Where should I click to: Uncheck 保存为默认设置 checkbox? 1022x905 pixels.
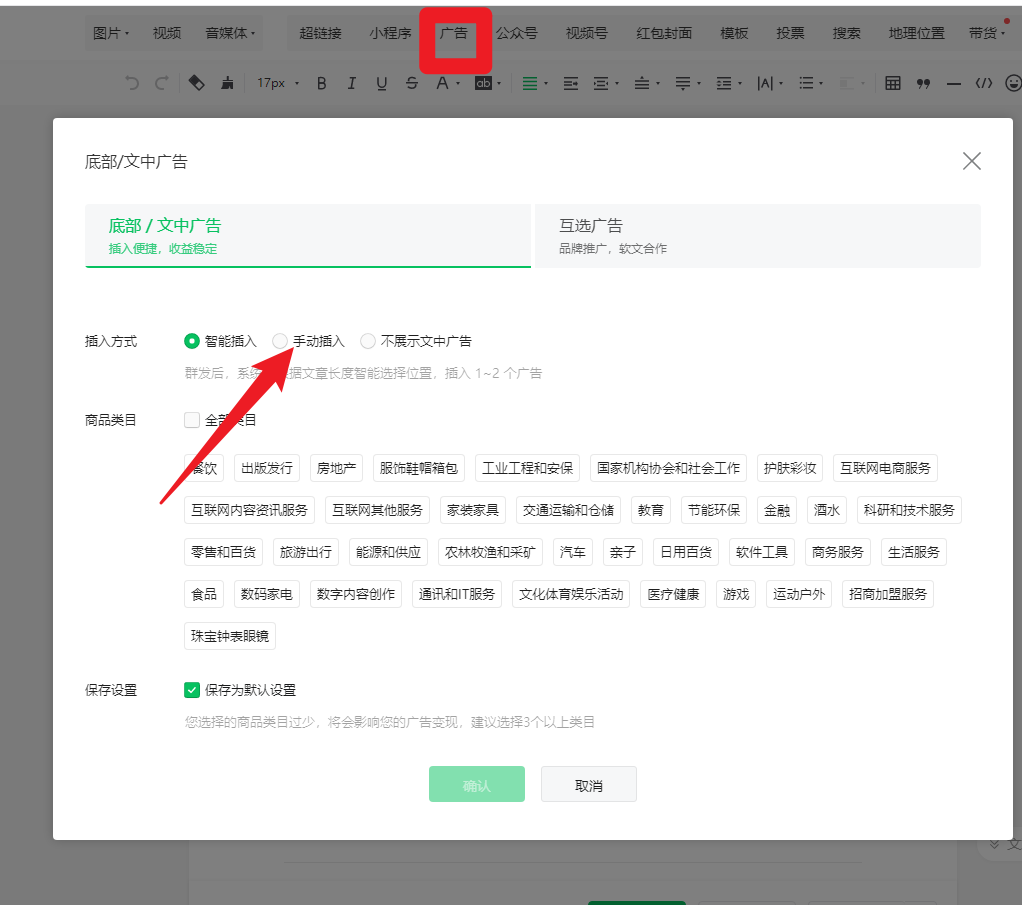point(192,690)
